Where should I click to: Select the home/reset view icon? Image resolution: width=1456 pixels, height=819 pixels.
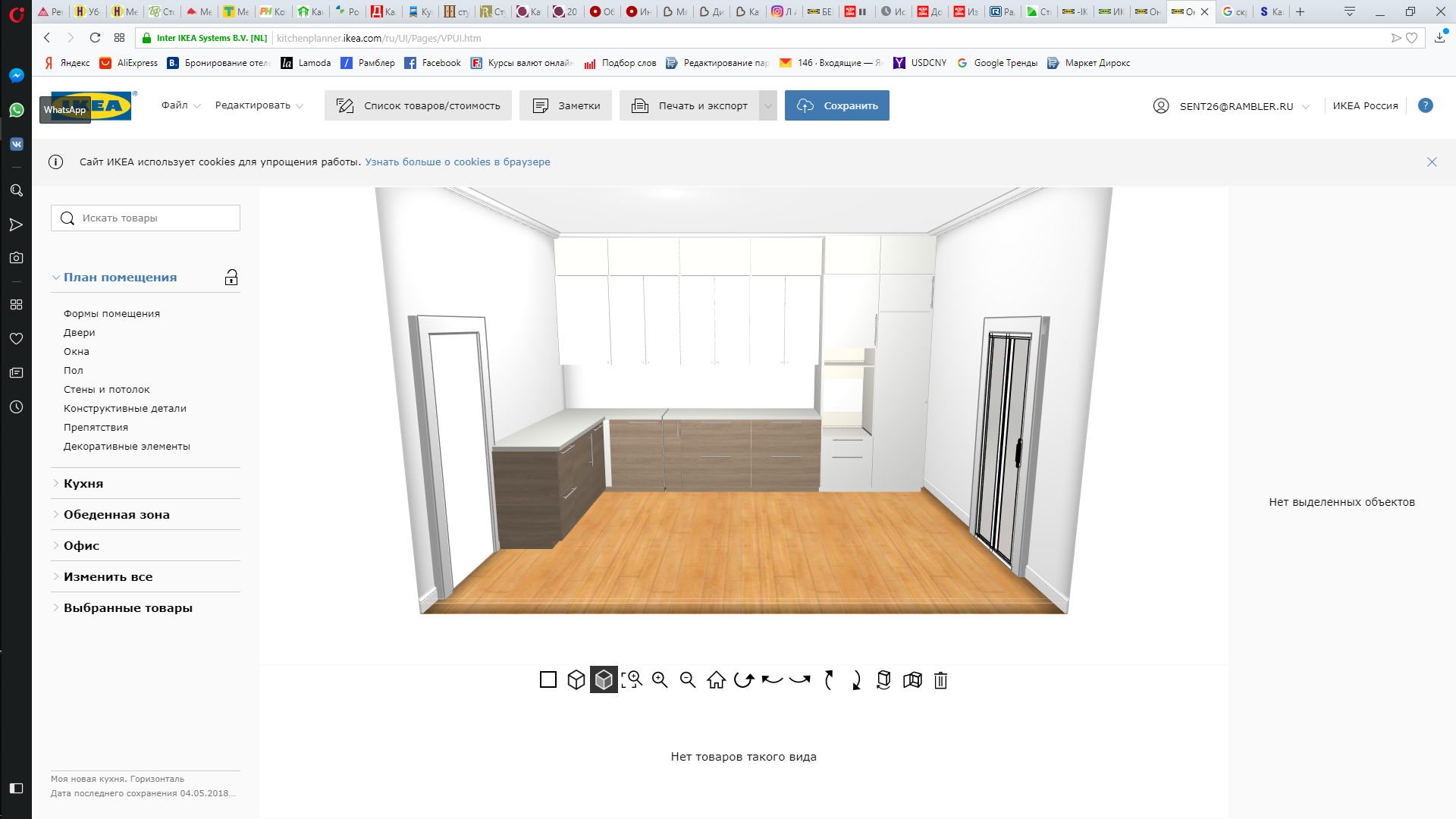[716, 680]
